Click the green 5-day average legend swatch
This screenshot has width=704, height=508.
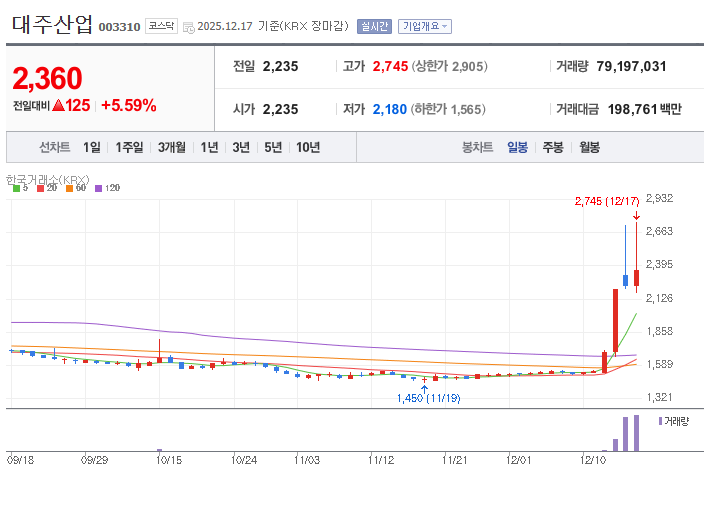coord(16,189)
